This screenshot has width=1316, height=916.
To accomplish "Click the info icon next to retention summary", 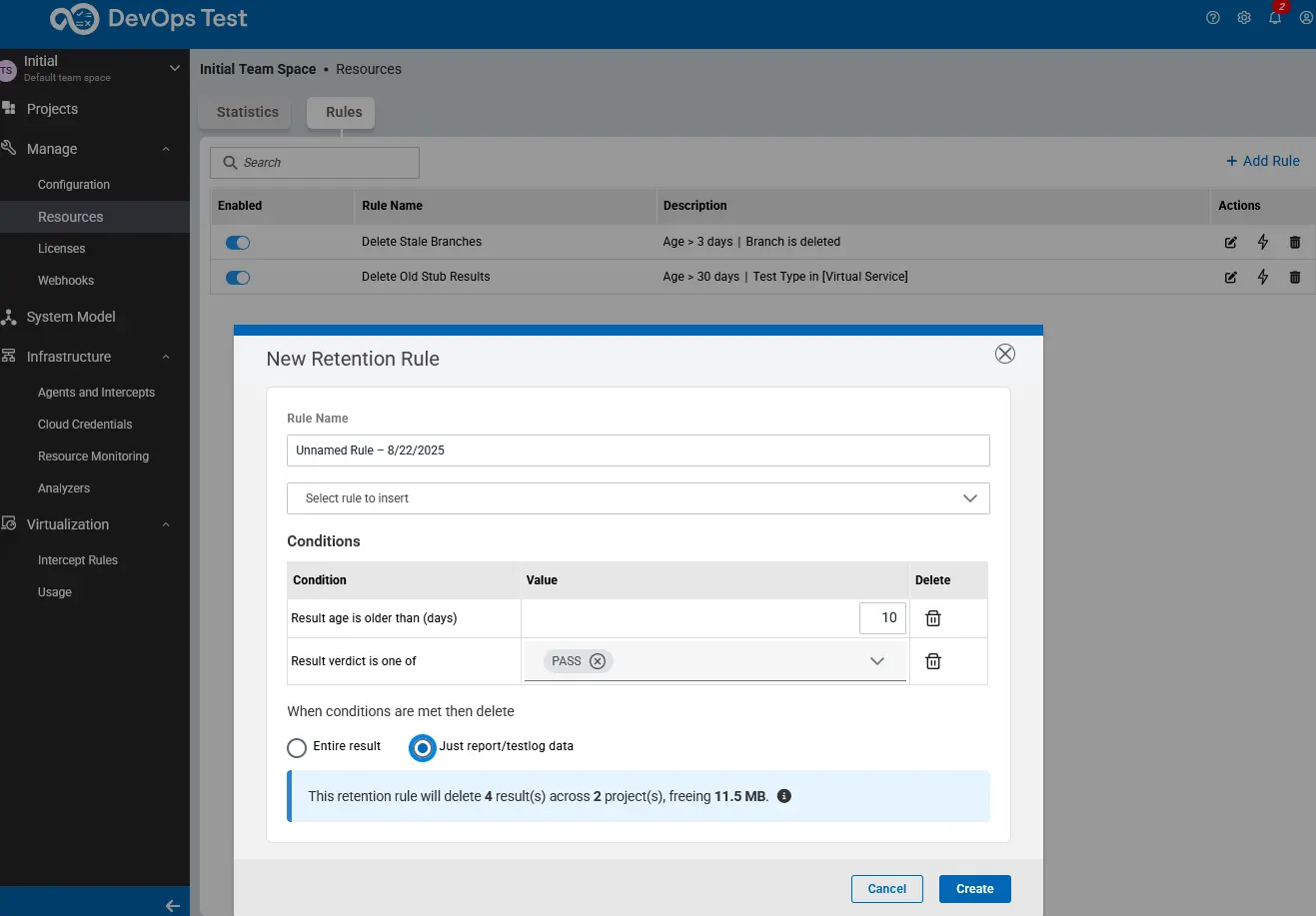I will tap(784, 795).
